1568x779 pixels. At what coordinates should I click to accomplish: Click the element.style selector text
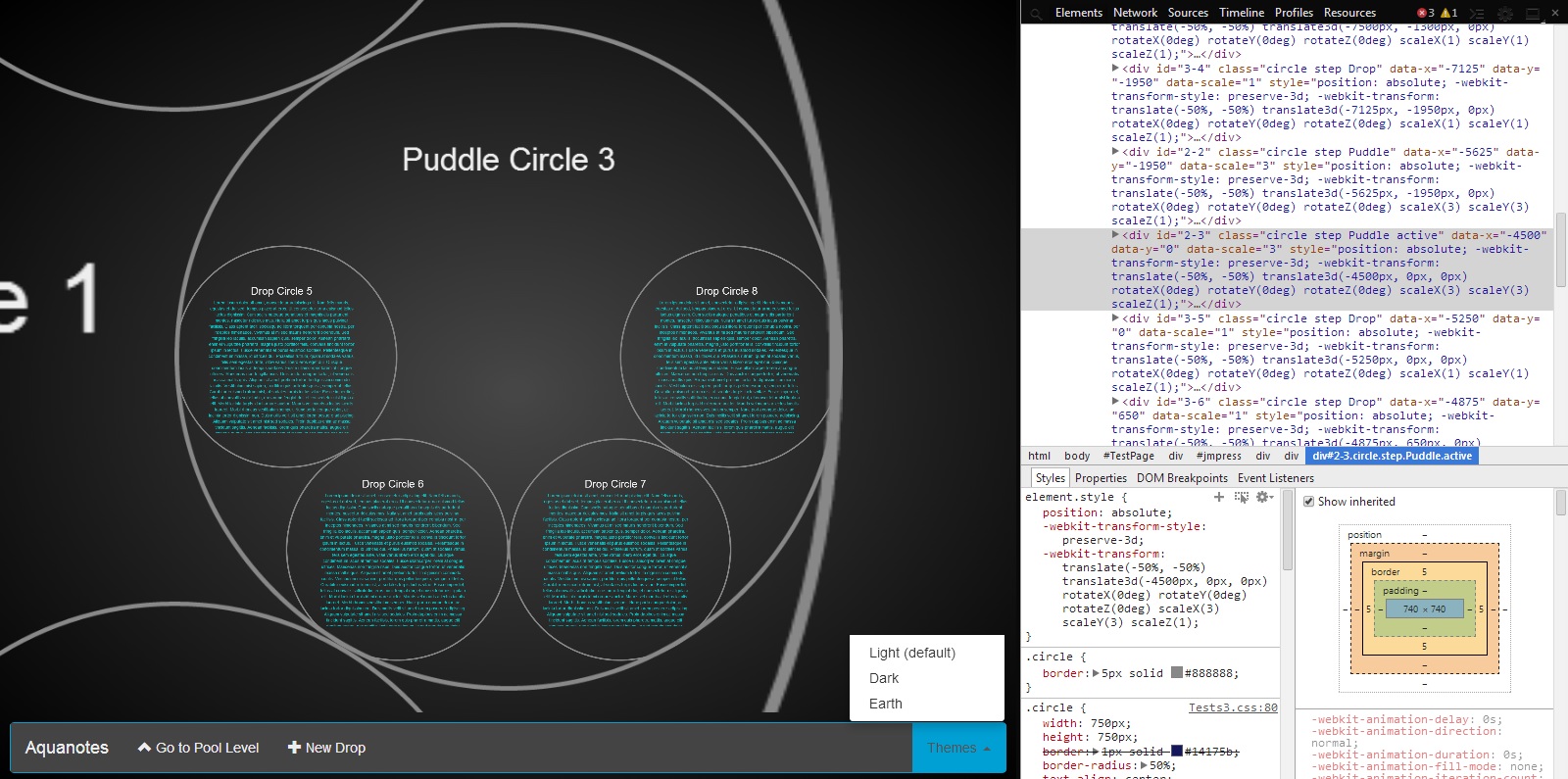[1070, 497]
